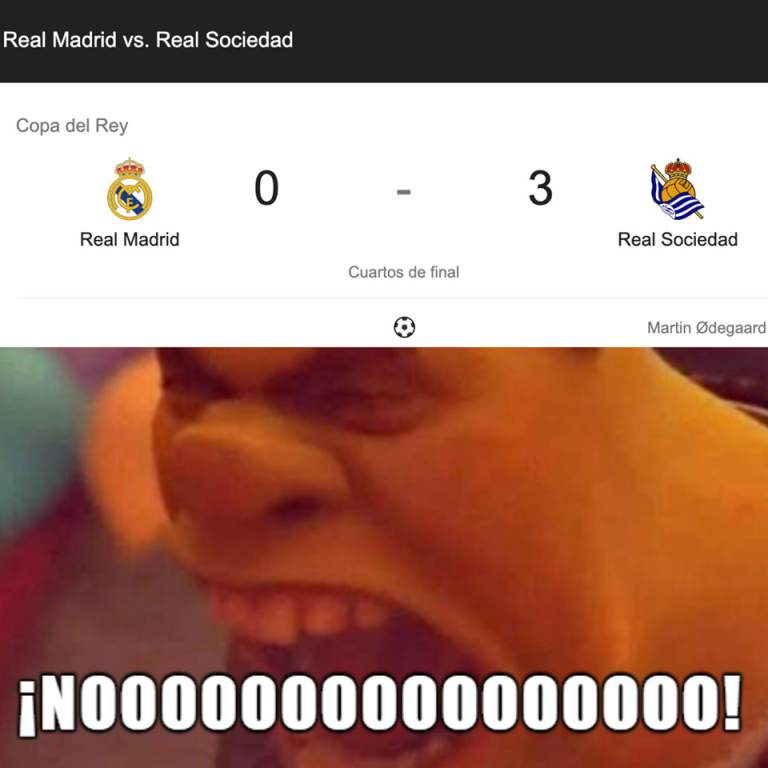
Task: Click the soccer ball goal icon
Action: point(404,327)
